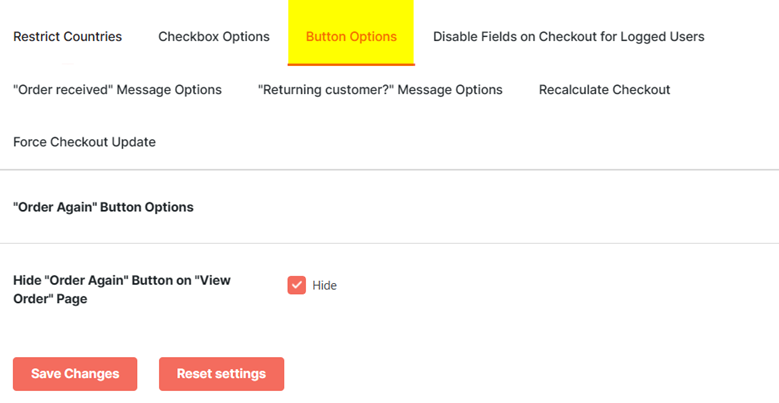779x403 pixels.
Task: Click the white checkmark inside the Hide checkbox
Action: pyautogui.click(x=297, y=285)
